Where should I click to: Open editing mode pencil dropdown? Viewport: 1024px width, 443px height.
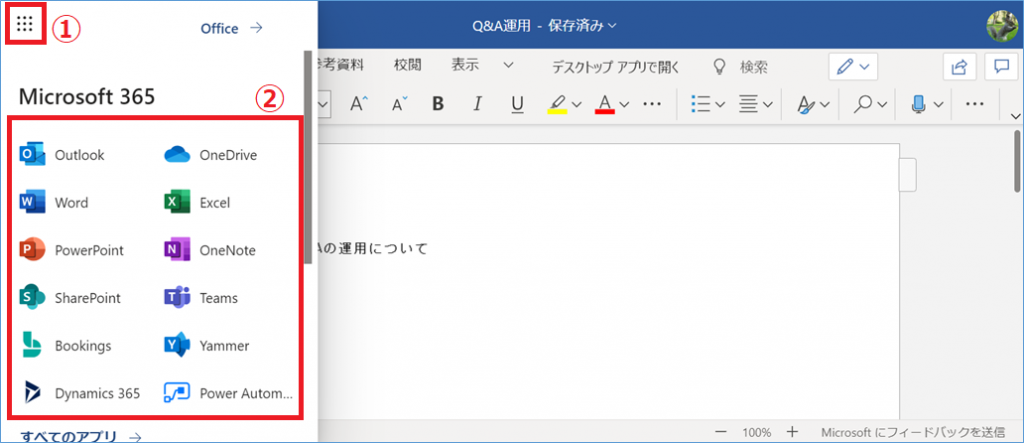click(x=853, y=67)
